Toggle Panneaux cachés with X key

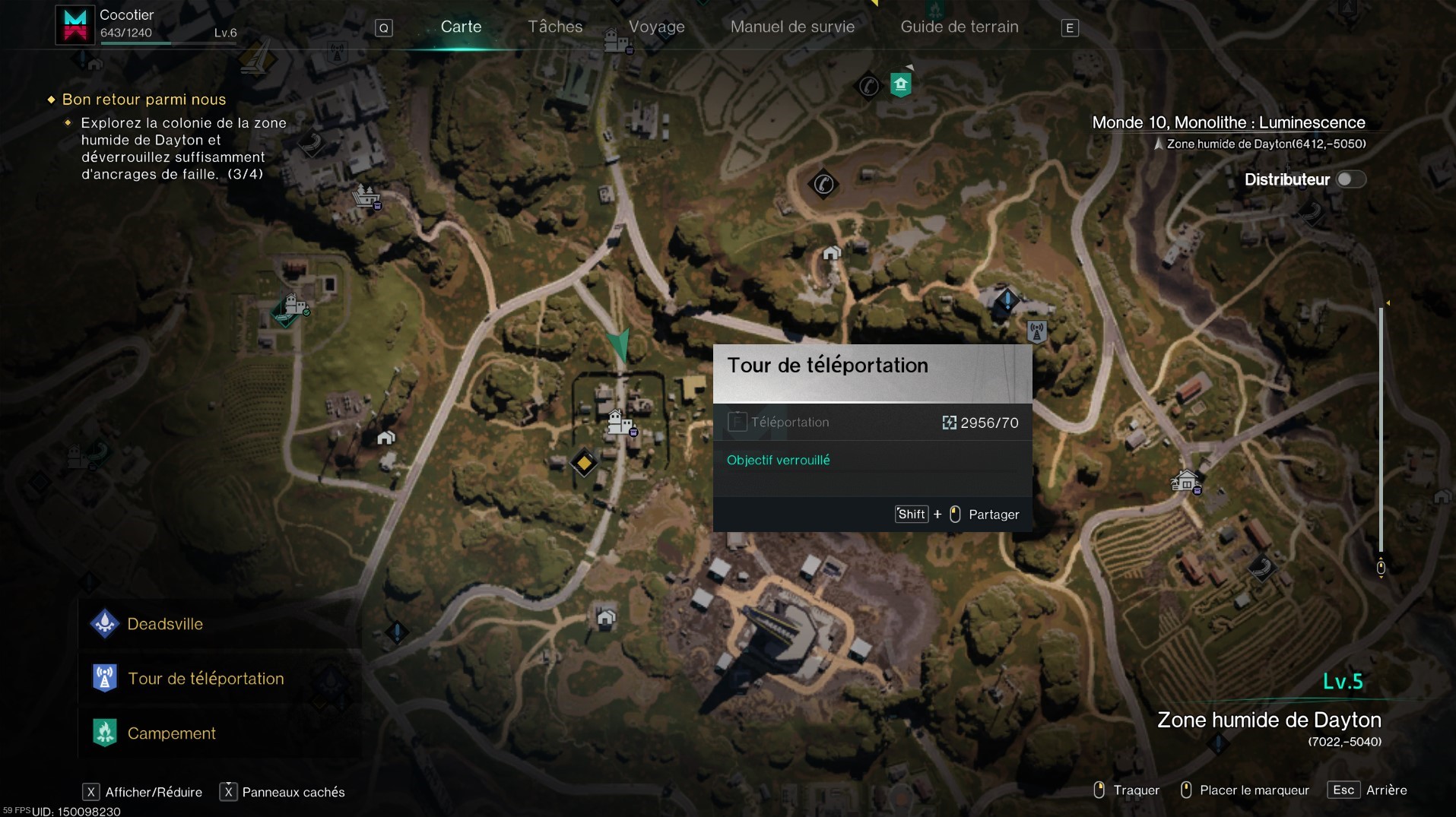(282, 792)
